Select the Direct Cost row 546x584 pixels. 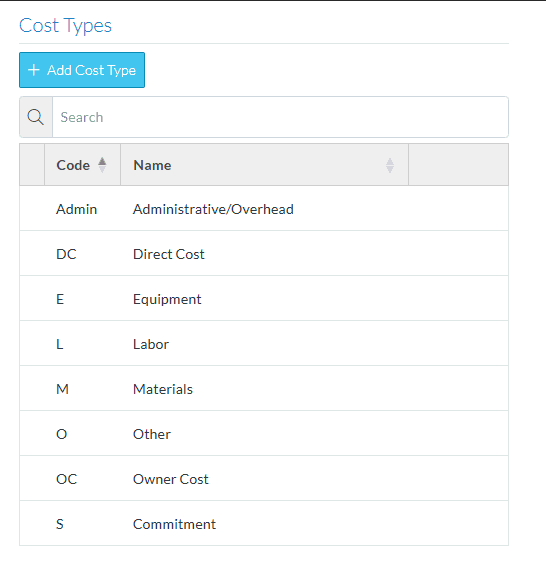click(264, 254)
